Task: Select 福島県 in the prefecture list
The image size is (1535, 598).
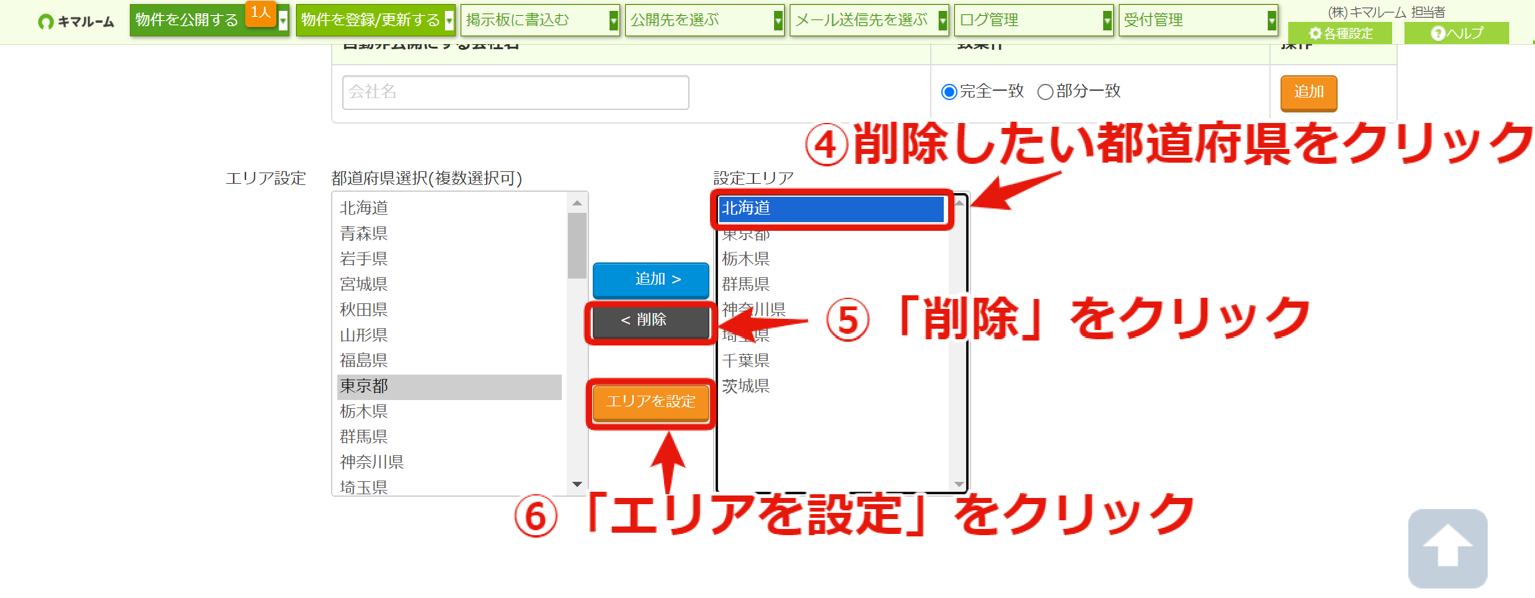Action: (x=449, y=361)
